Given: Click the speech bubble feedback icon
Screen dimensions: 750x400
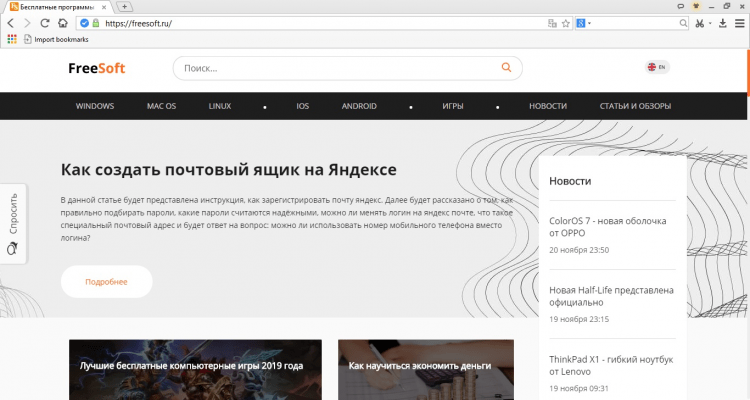Looking at the screenshot, I should (x=681, y=6).
